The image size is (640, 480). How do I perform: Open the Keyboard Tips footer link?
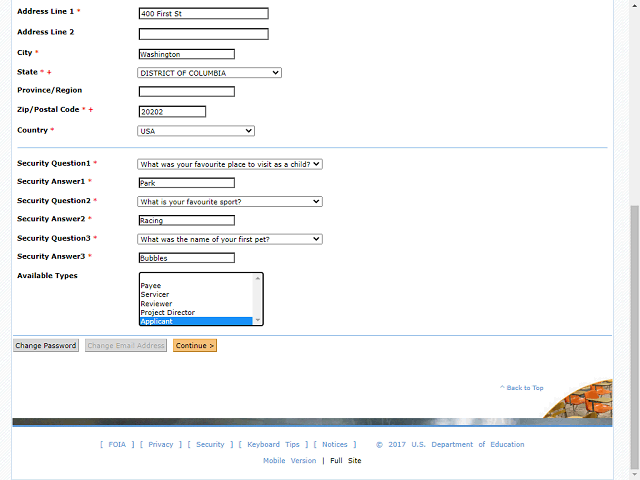pos(273,444)
